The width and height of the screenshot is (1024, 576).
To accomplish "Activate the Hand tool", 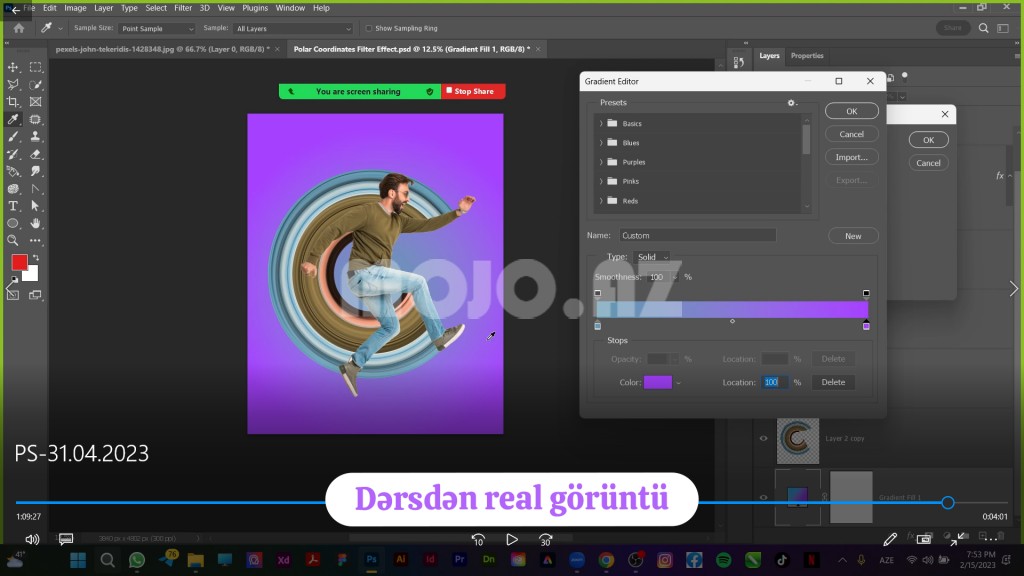I will click(36, 223).
